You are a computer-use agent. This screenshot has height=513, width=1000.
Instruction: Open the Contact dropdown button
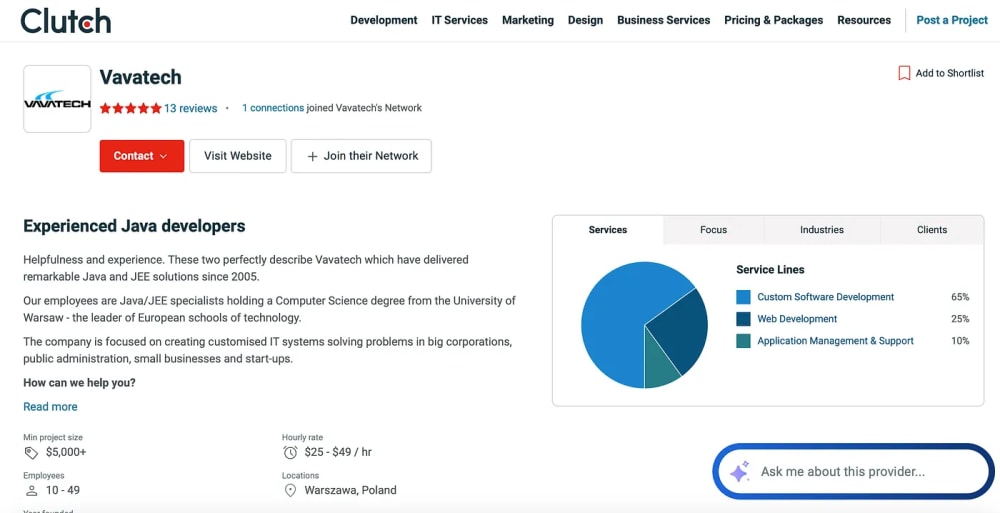tap(142, 156)
